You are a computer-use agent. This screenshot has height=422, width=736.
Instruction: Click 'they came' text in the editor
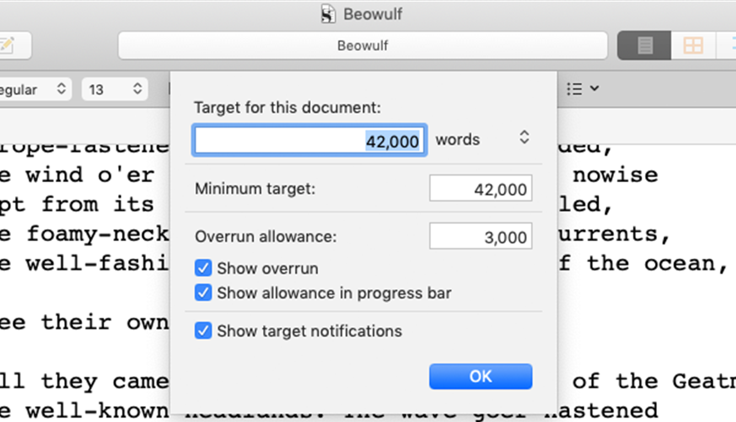point(104,381)
